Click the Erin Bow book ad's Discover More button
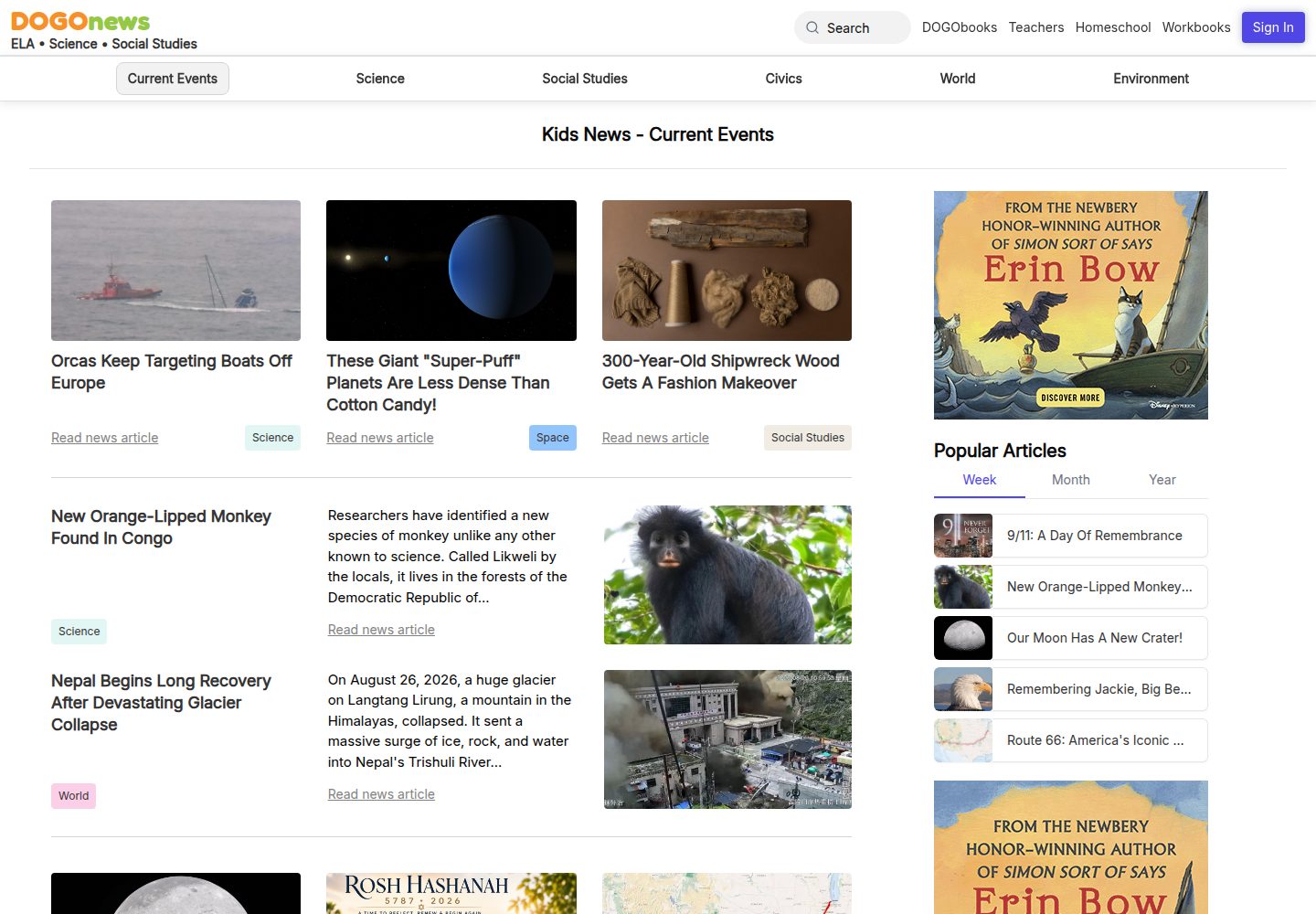 click(x=1070, y=398)
